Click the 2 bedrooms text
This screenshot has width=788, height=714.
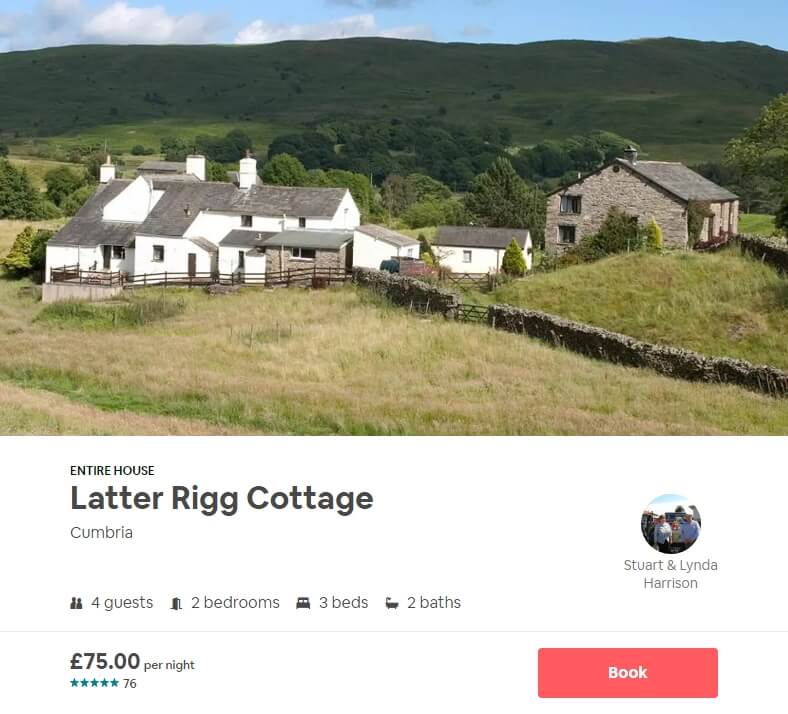pyautogui.click(x=235, y=602)
